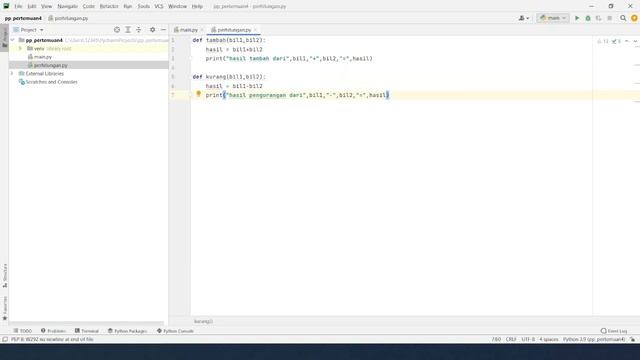Click warnings count inspection widget
Viewport: 640px width, 360px height.
[603, 41]
